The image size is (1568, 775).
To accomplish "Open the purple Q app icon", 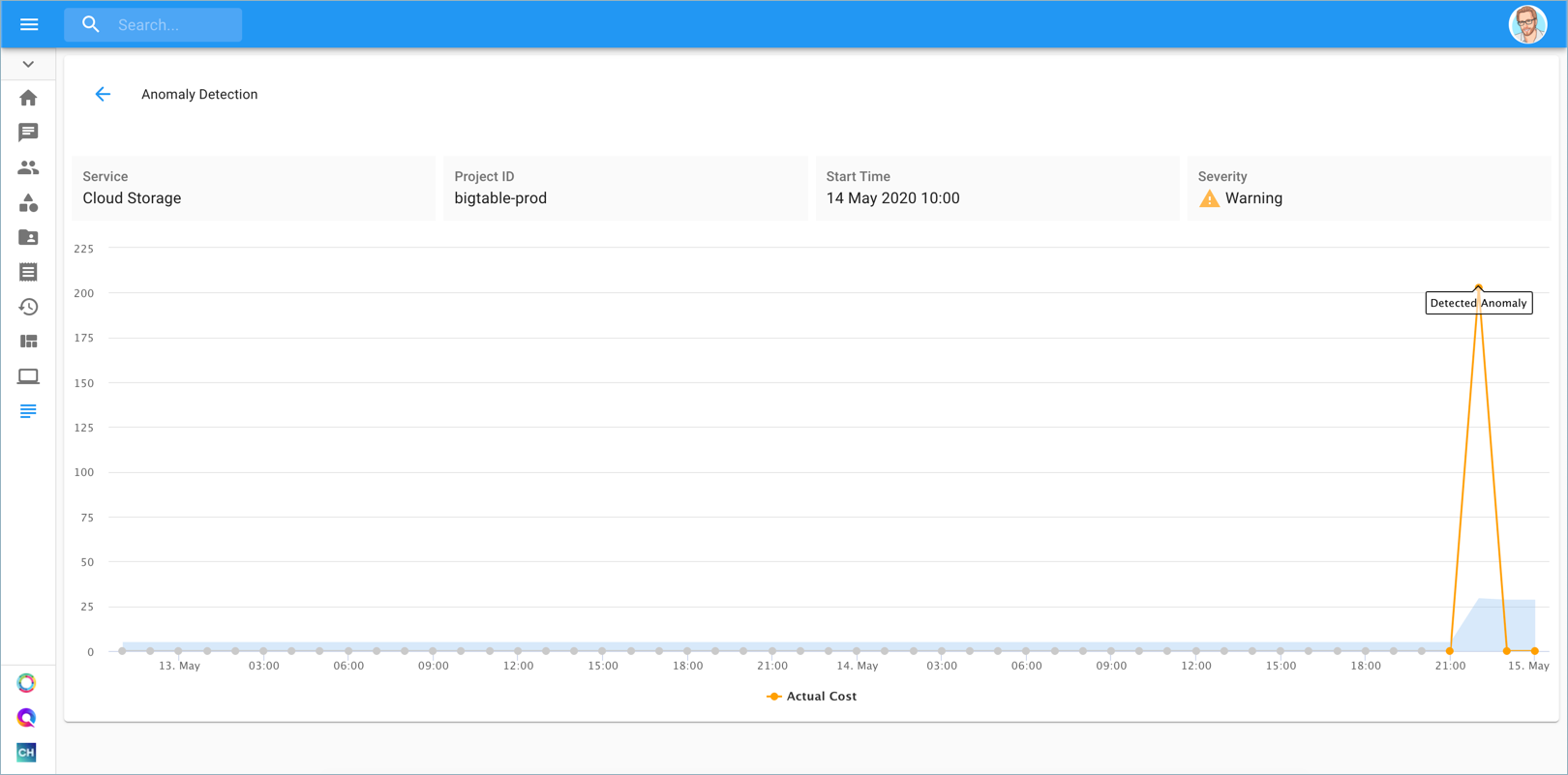I will [x=27, y=718].
